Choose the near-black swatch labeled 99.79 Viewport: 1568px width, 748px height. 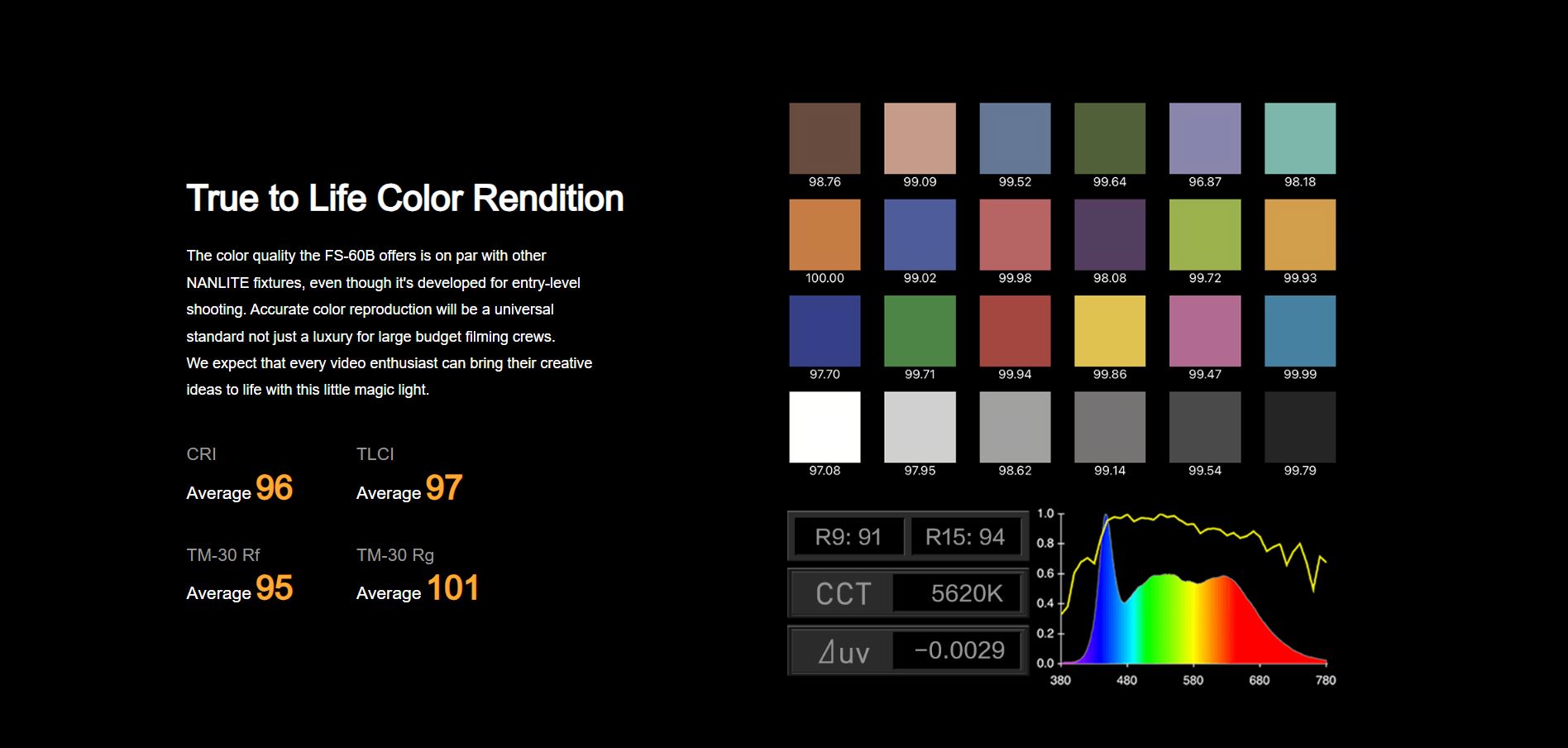point(1300,427)
